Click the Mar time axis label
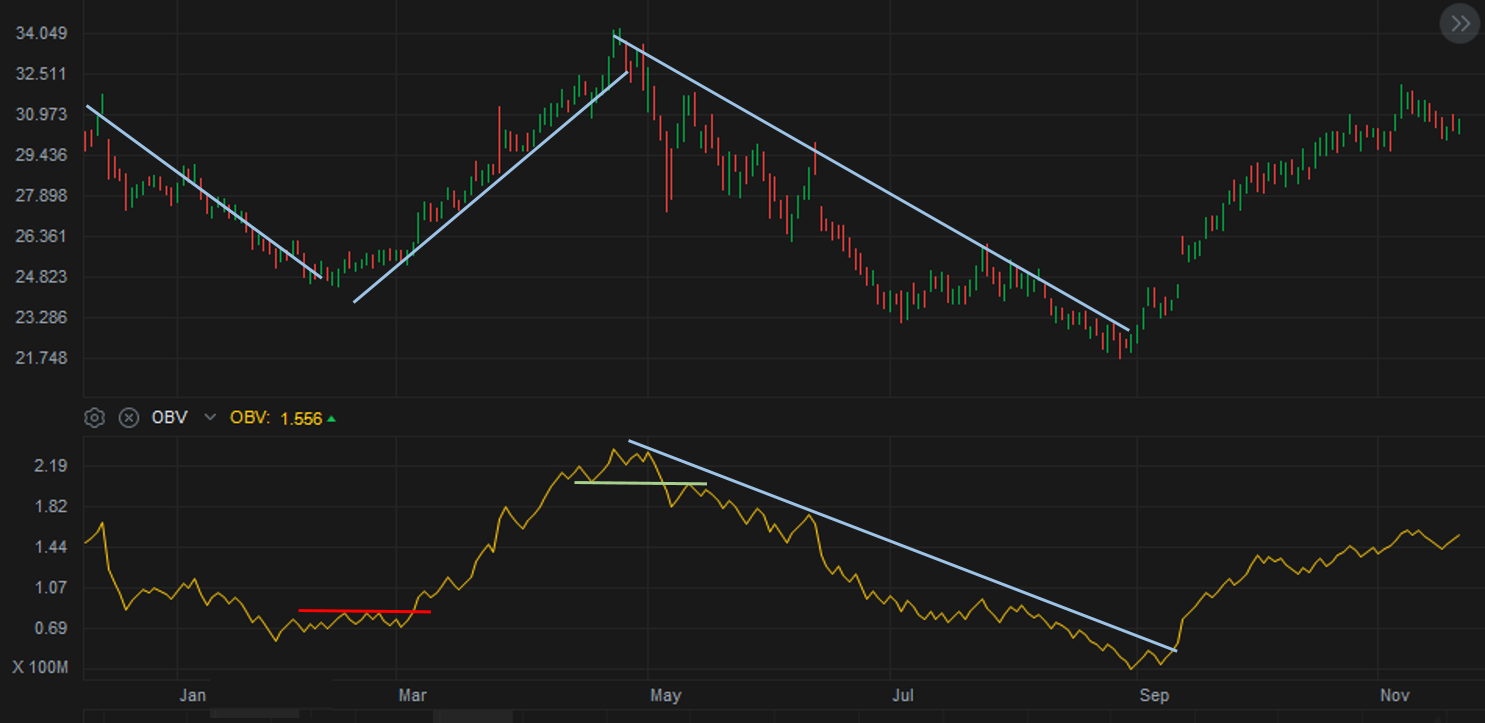1485x723 pixels. (x=412, y=695)
